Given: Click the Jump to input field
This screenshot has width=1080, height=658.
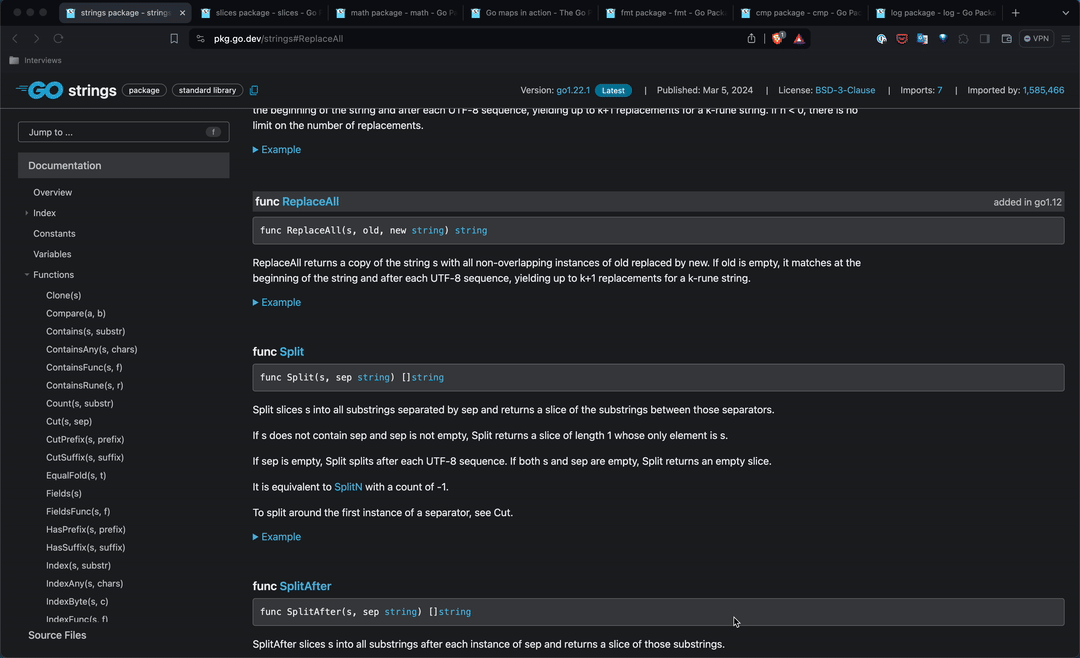Looking at the screenshot, I should point(123,132).
